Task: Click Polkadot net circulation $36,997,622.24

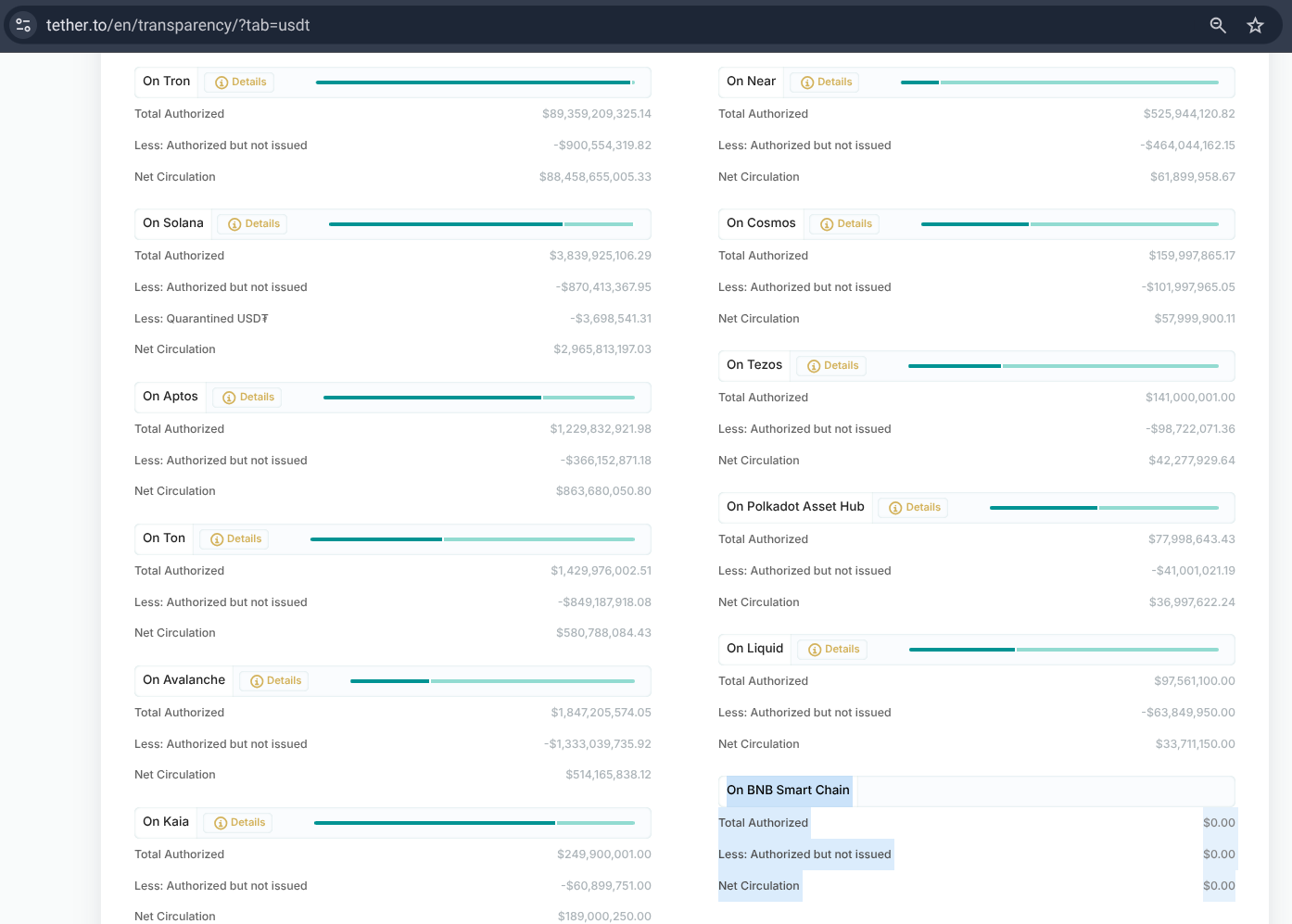Action: pos(1192,602)
